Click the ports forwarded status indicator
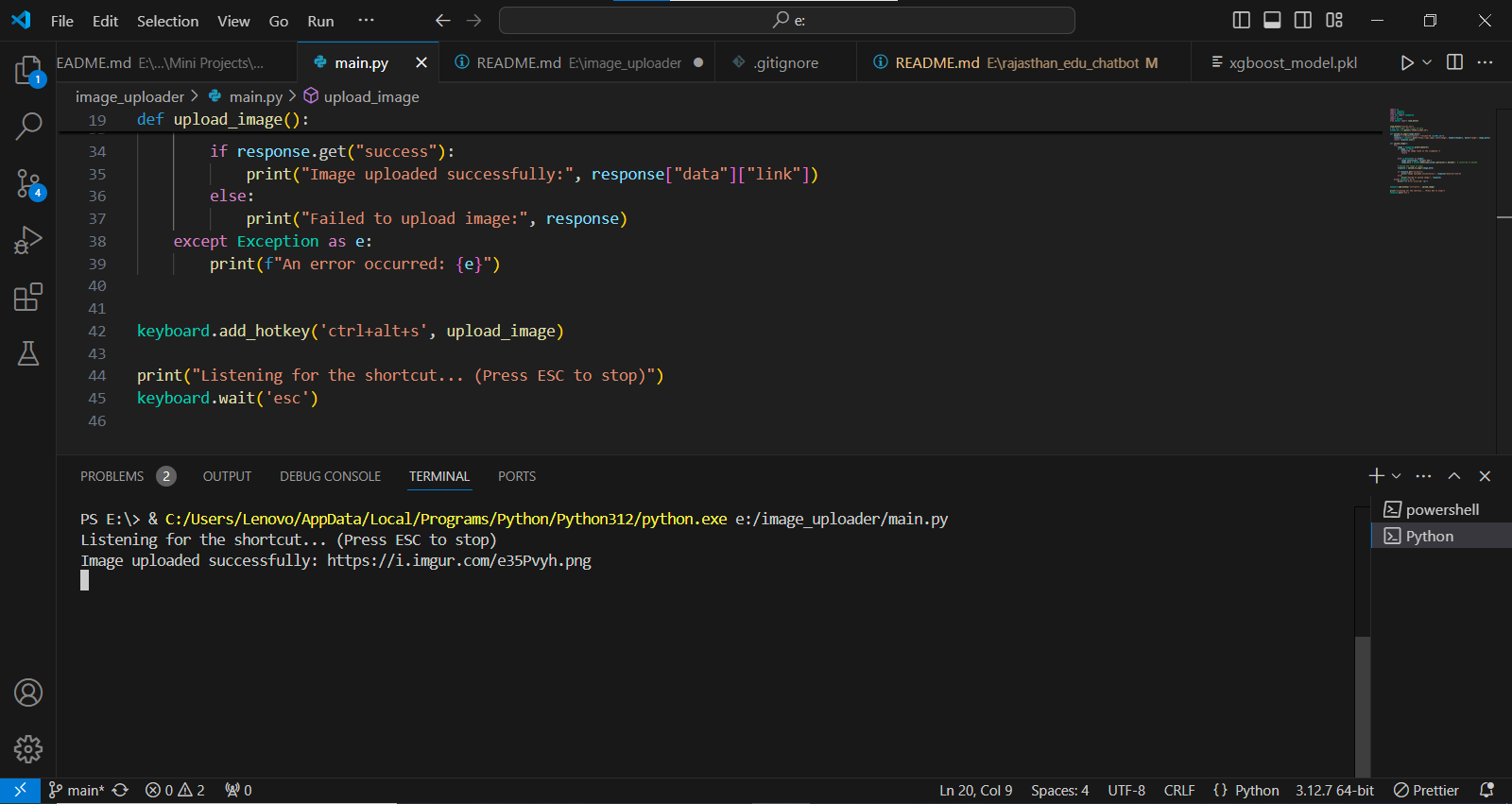The width and height of the screenshot is (1512, 804). 238,790
